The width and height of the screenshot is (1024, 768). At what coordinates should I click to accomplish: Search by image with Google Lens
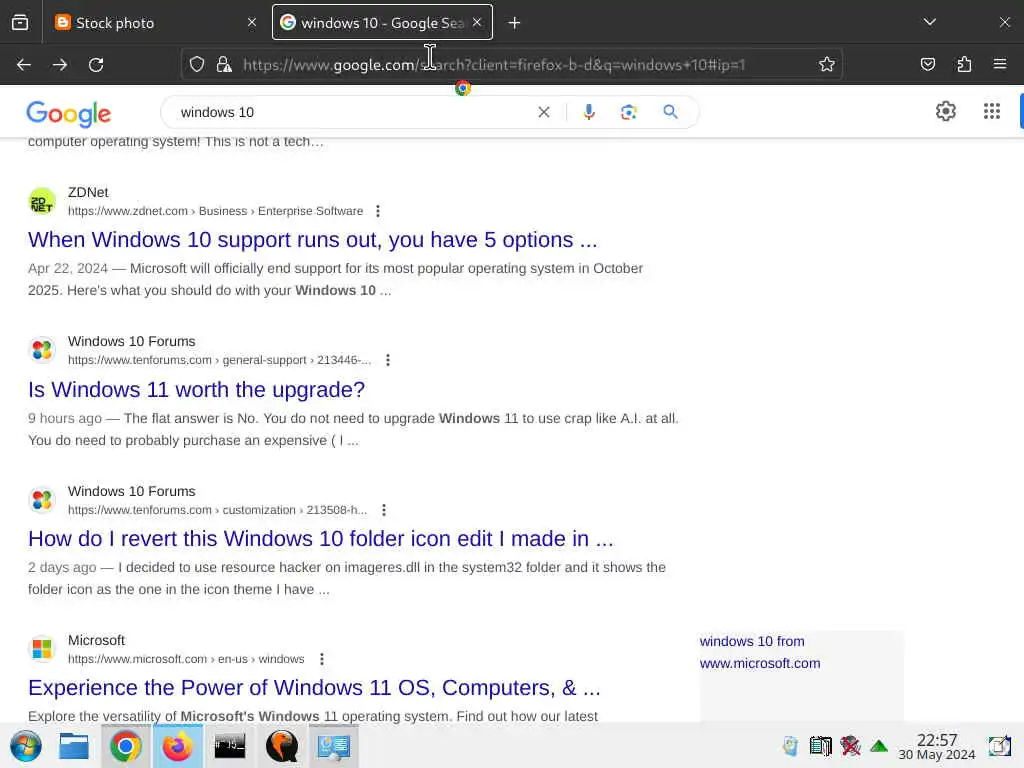[628, 112]
